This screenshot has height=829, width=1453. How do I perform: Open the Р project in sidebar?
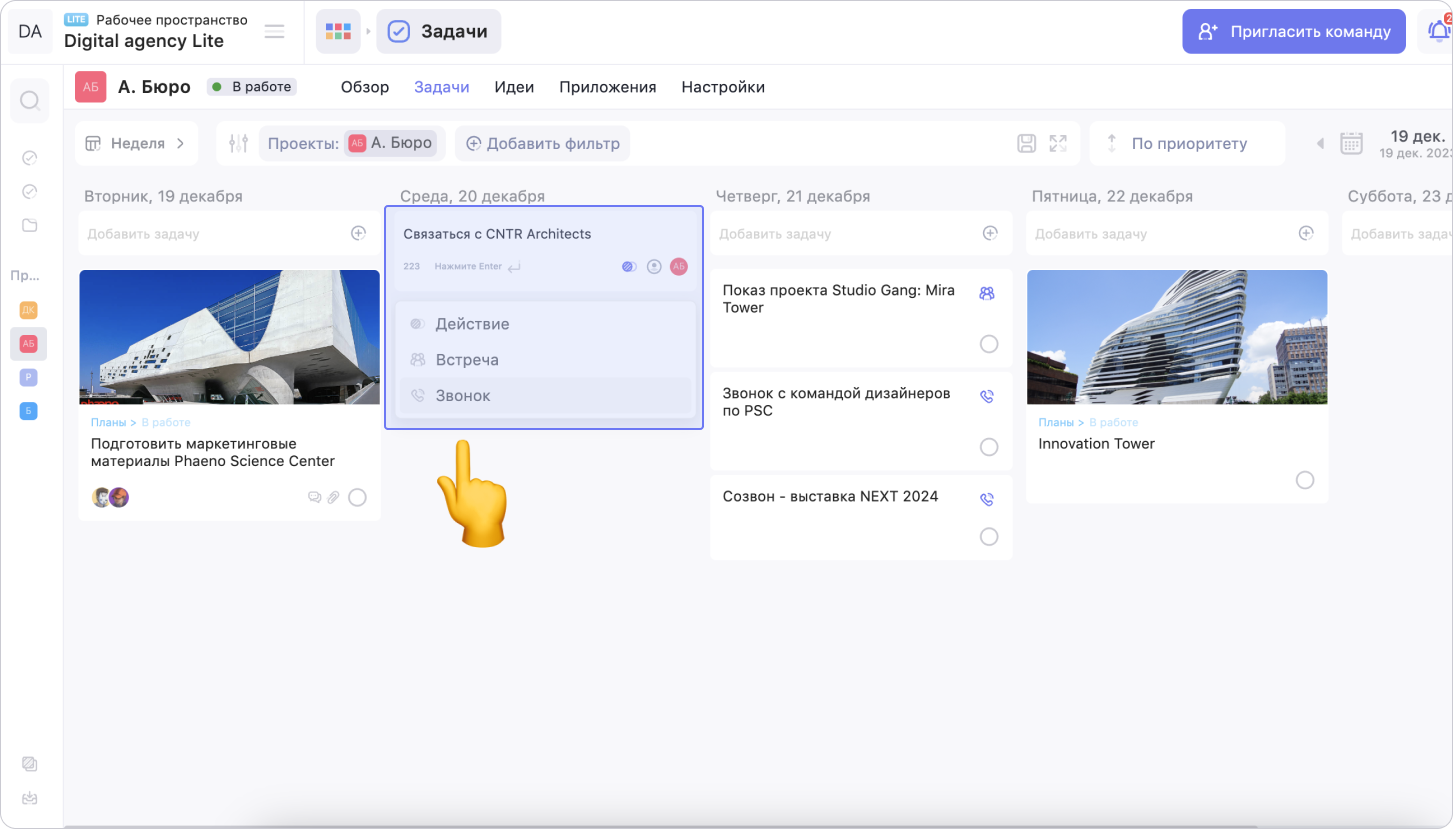point(30,377)
